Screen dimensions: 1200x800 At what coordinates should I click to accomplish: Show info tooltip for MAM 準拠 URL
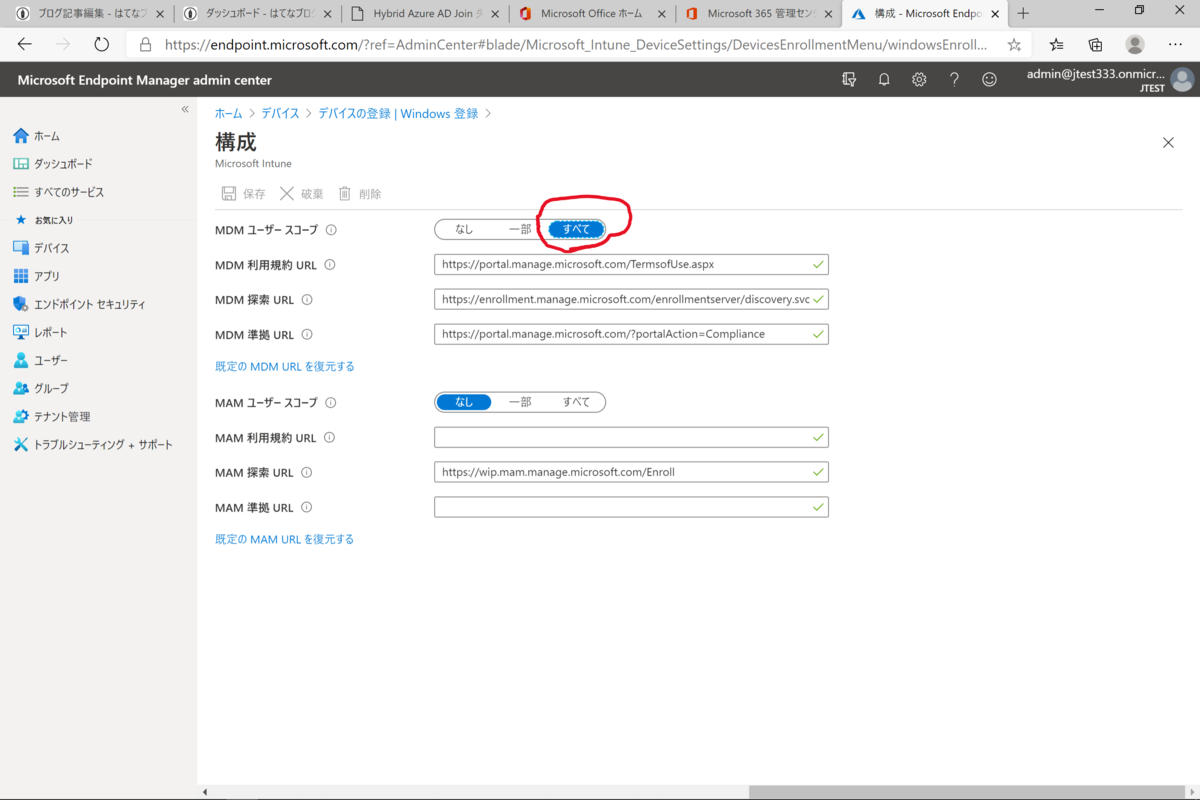click(307, 508)
